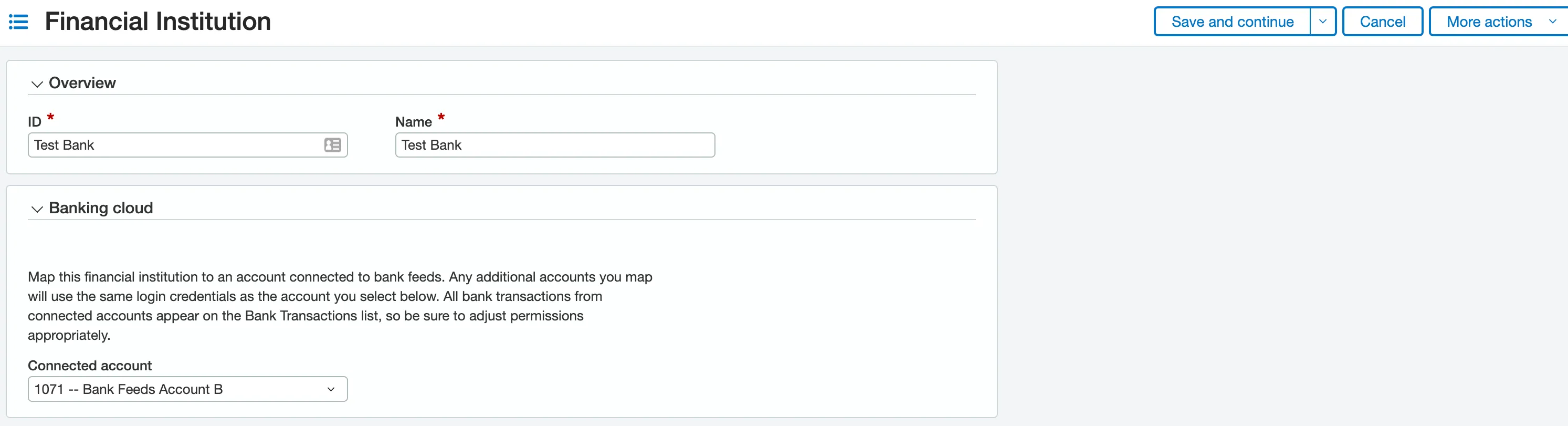Click the ID field lookup card icon
The height and width of the screenshot is (426, 1568).
pyautogui.click(x=332, y=145)
